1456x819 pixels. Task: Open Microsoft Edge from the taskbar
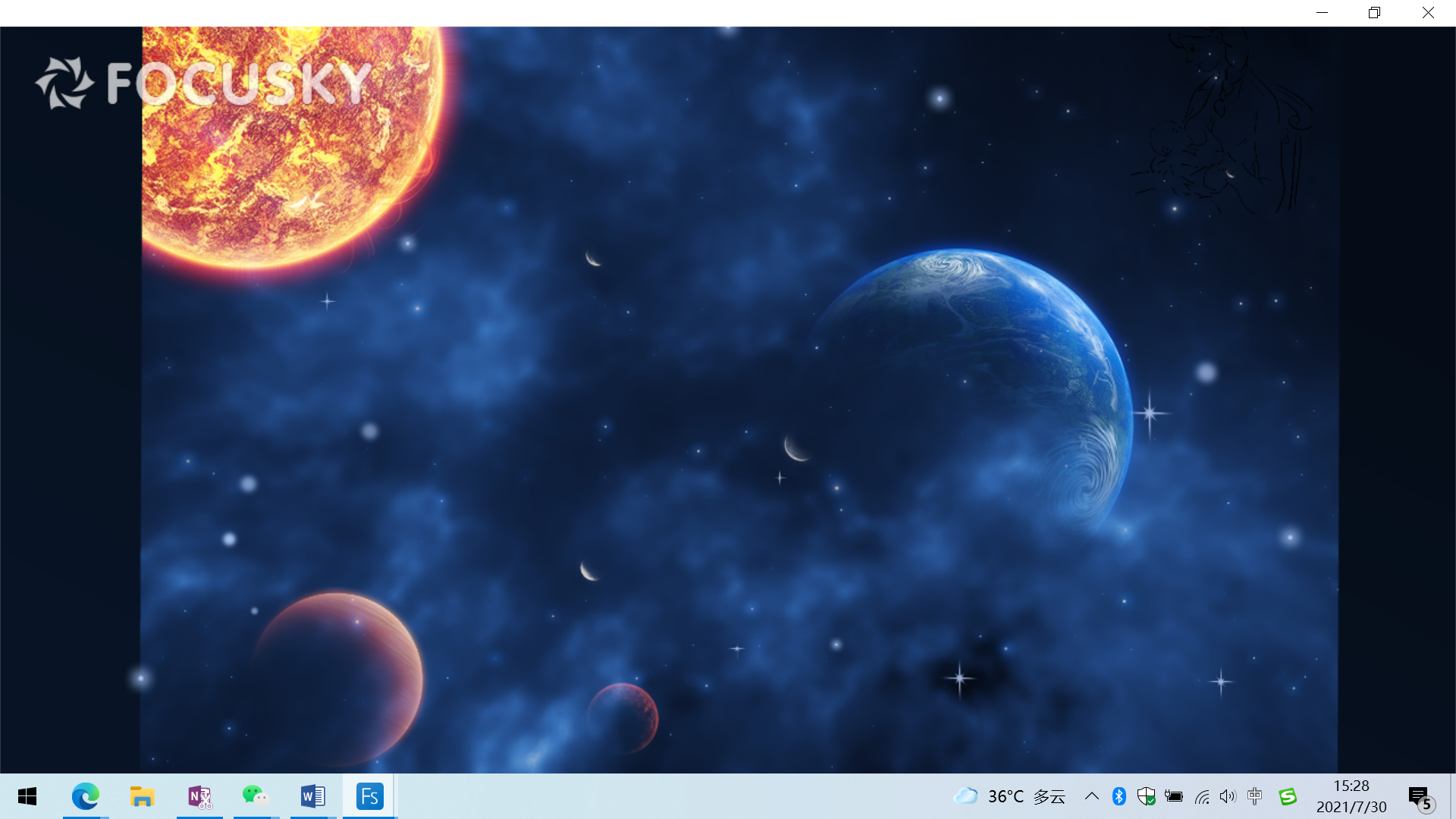pos(86,796)
